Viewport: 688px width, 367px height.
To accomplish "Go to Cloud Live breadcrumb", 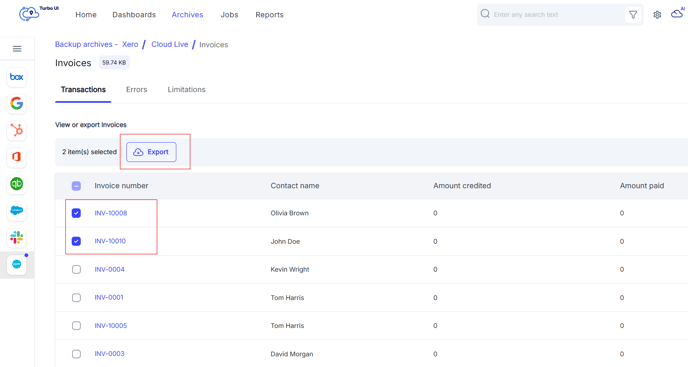I will pos(170,44).
